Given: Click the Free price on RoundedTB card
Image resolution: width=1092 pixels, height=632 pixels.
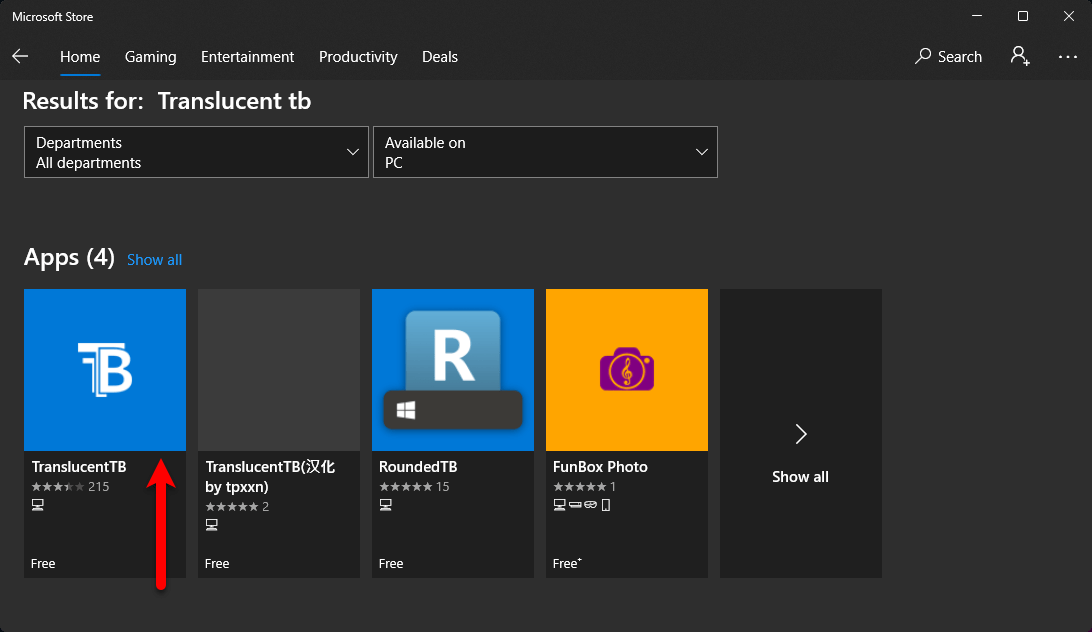Looking at the screenshot, I should click(391, 564).
